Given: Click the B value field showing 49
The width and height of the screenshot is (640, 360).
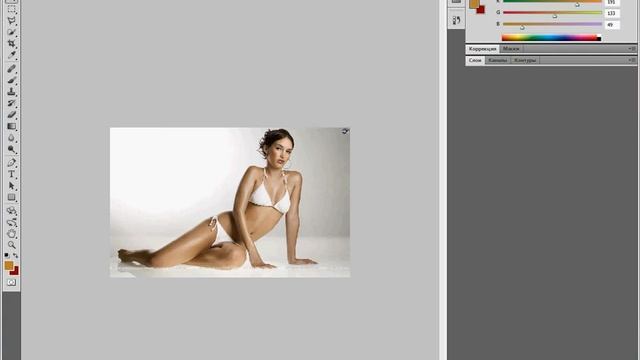Looking at the screenshot, I should 611,25.
